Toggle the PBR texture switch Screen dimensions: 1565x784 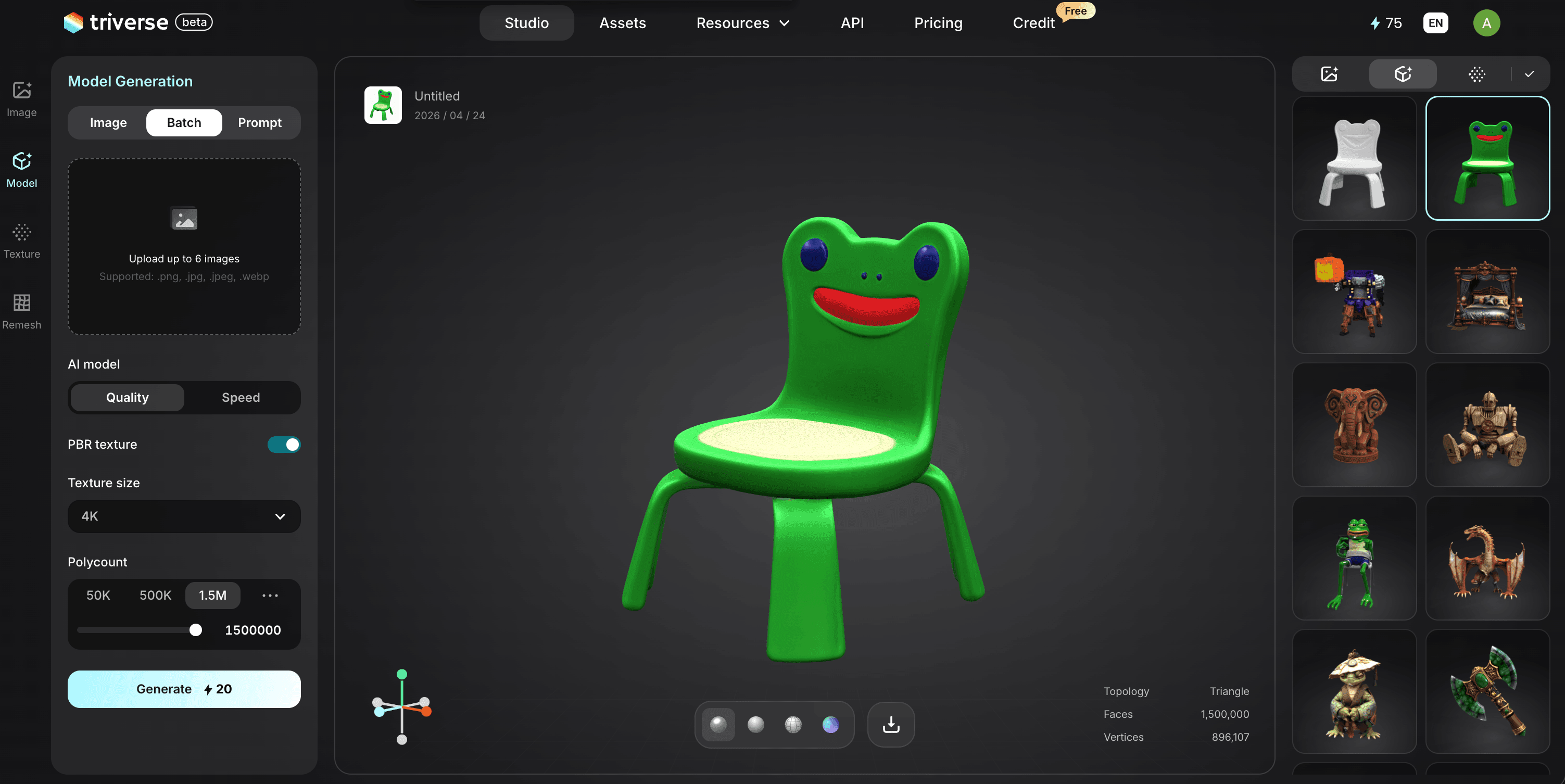point(284,445)
